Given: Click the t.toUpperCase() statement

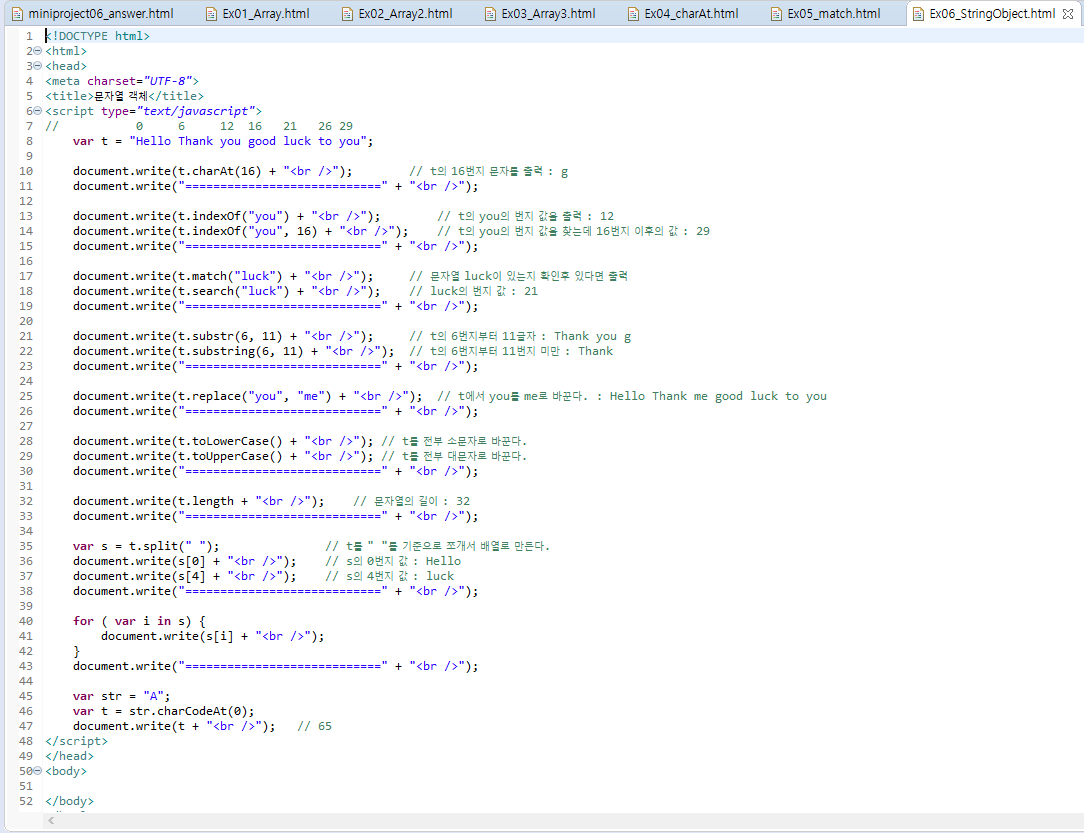Looking at the screenshot, I should (223, 456).
